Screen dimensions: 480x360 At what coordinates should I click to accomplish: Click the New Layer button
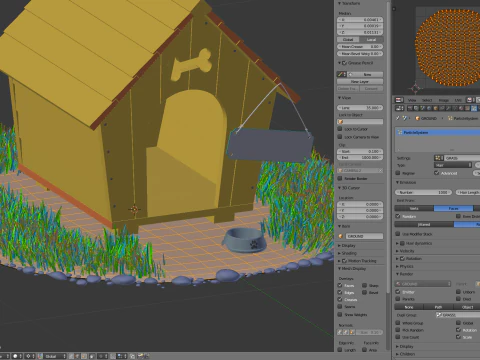click(360, 81)
